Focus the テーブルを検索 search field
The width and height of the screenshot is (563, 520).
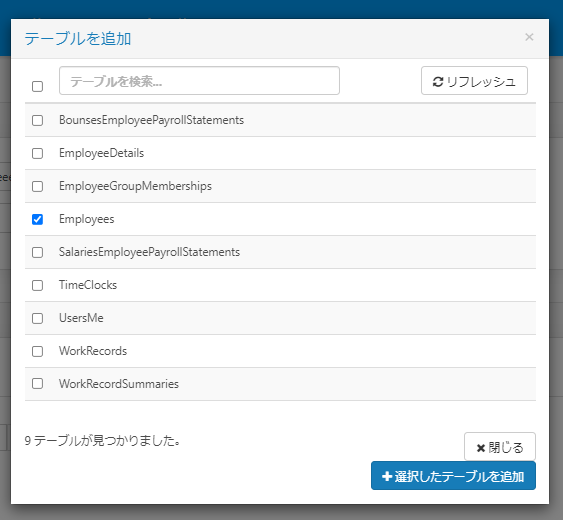(199, 80)
